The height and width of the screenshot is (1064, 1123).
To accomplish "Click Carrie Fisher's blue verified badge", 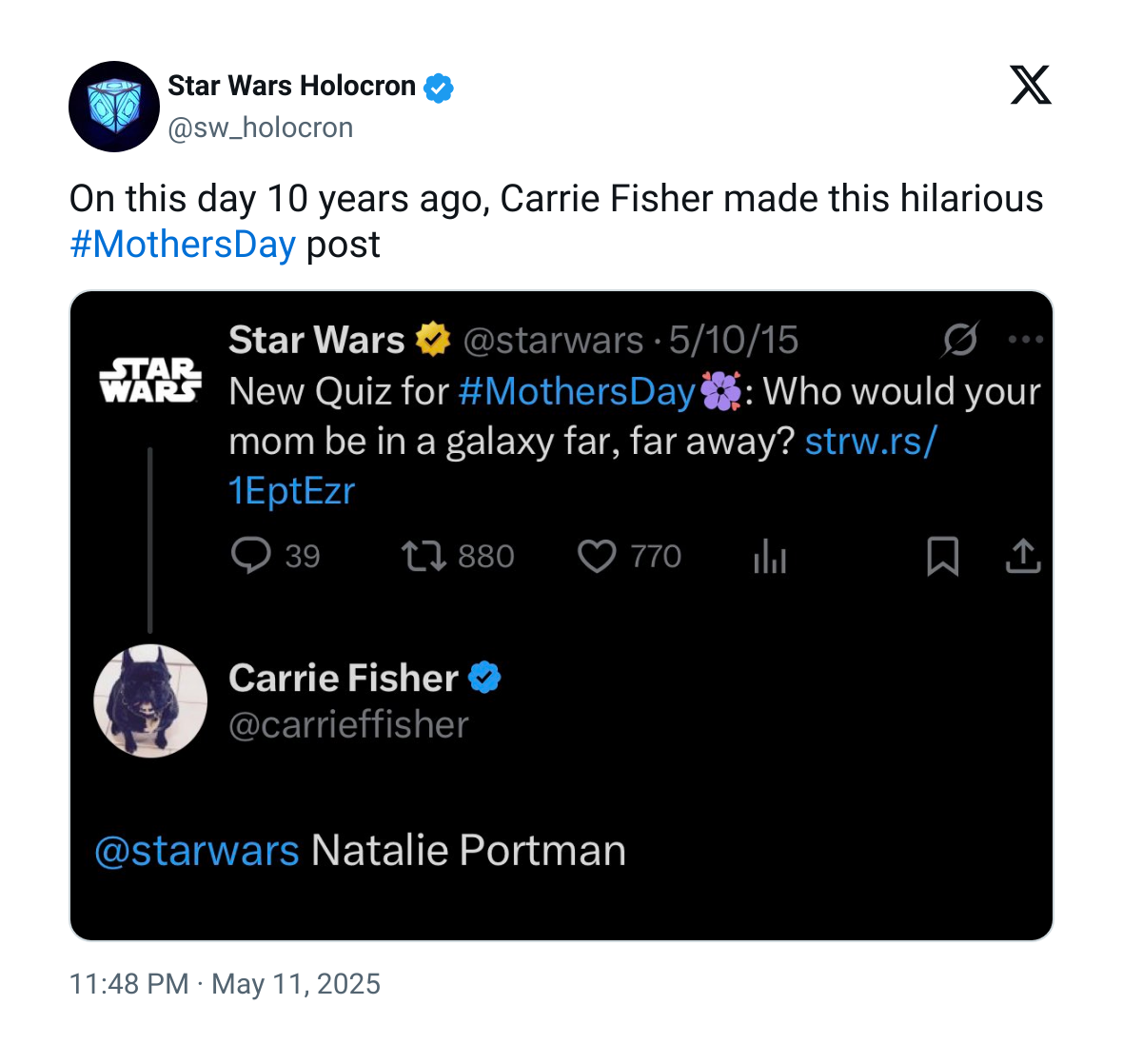I will coord(484,678).
